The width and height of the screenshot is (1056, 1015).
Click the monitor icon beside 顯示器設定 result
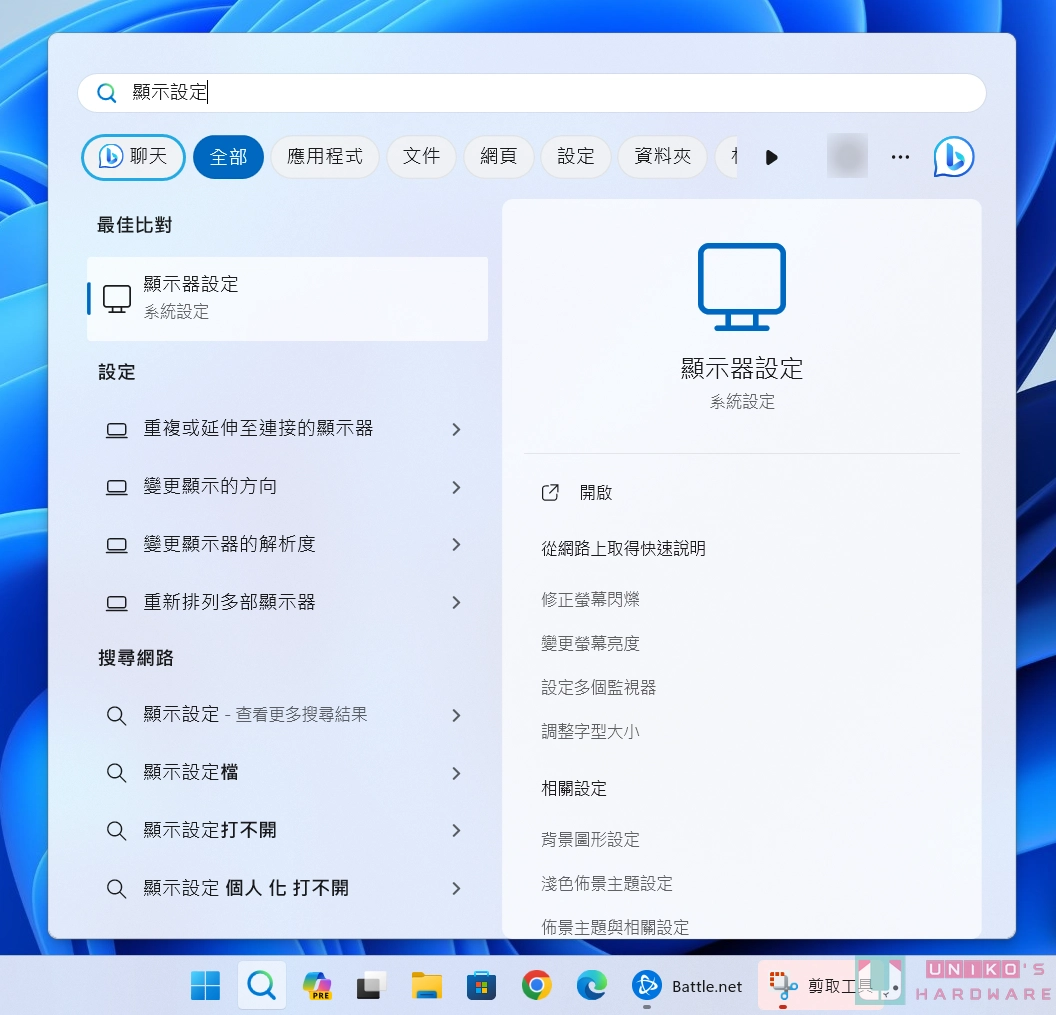click(117, 298)
